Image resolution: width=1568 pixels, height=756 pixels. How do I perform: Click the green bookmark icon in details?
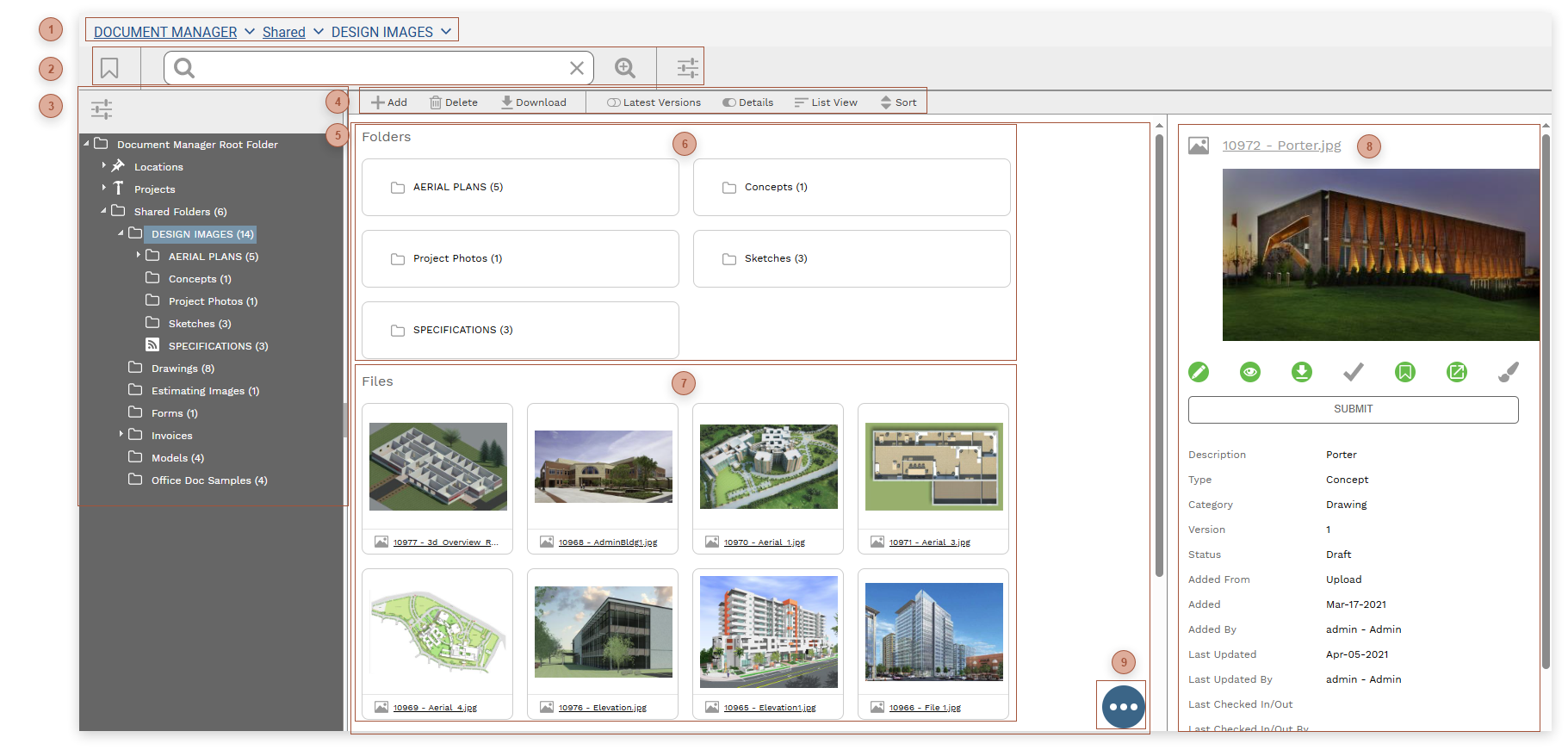point(1405,372)
